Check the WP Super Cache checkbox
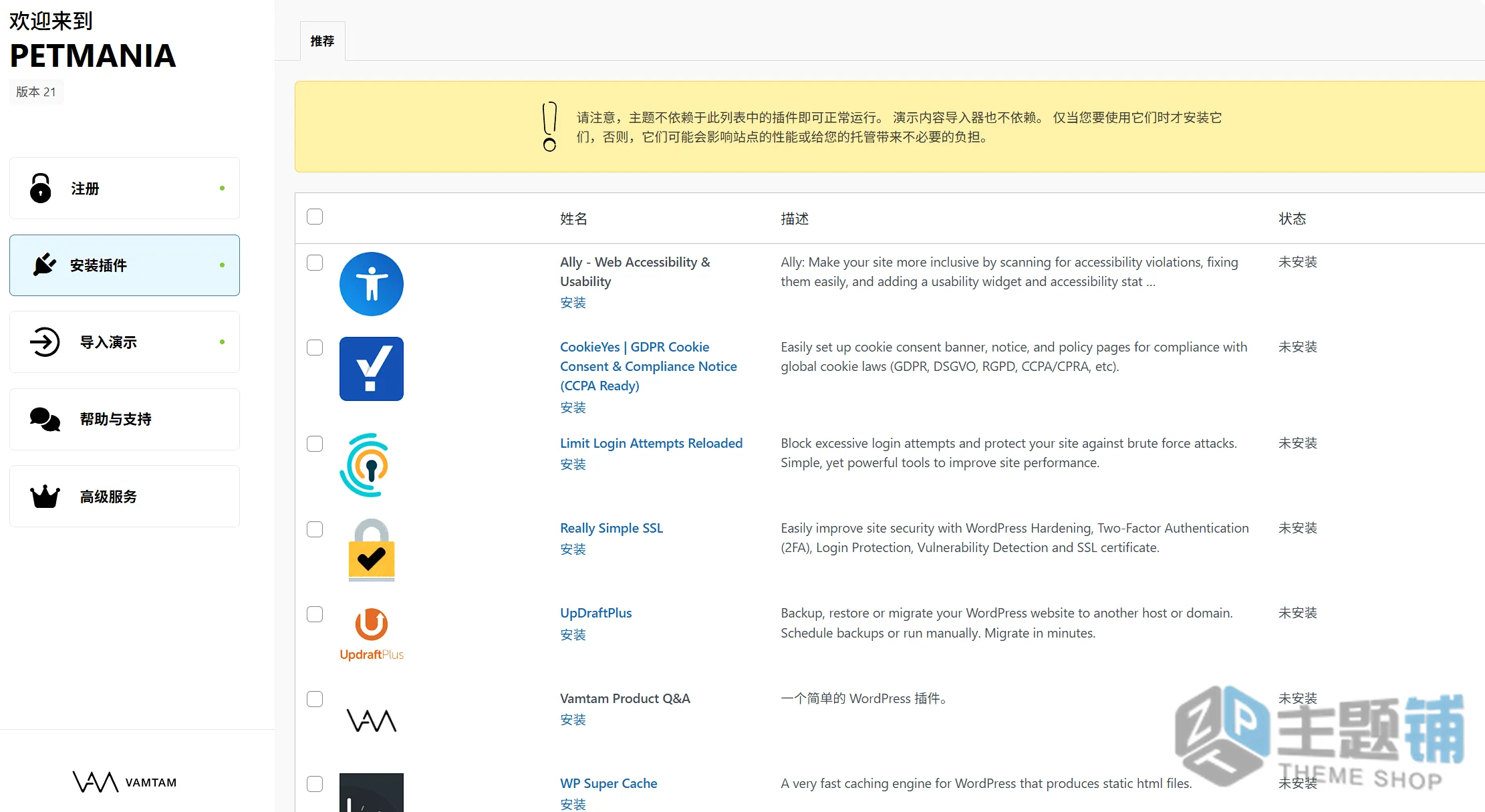This screenshot has width=1485, height=812. 315,784
